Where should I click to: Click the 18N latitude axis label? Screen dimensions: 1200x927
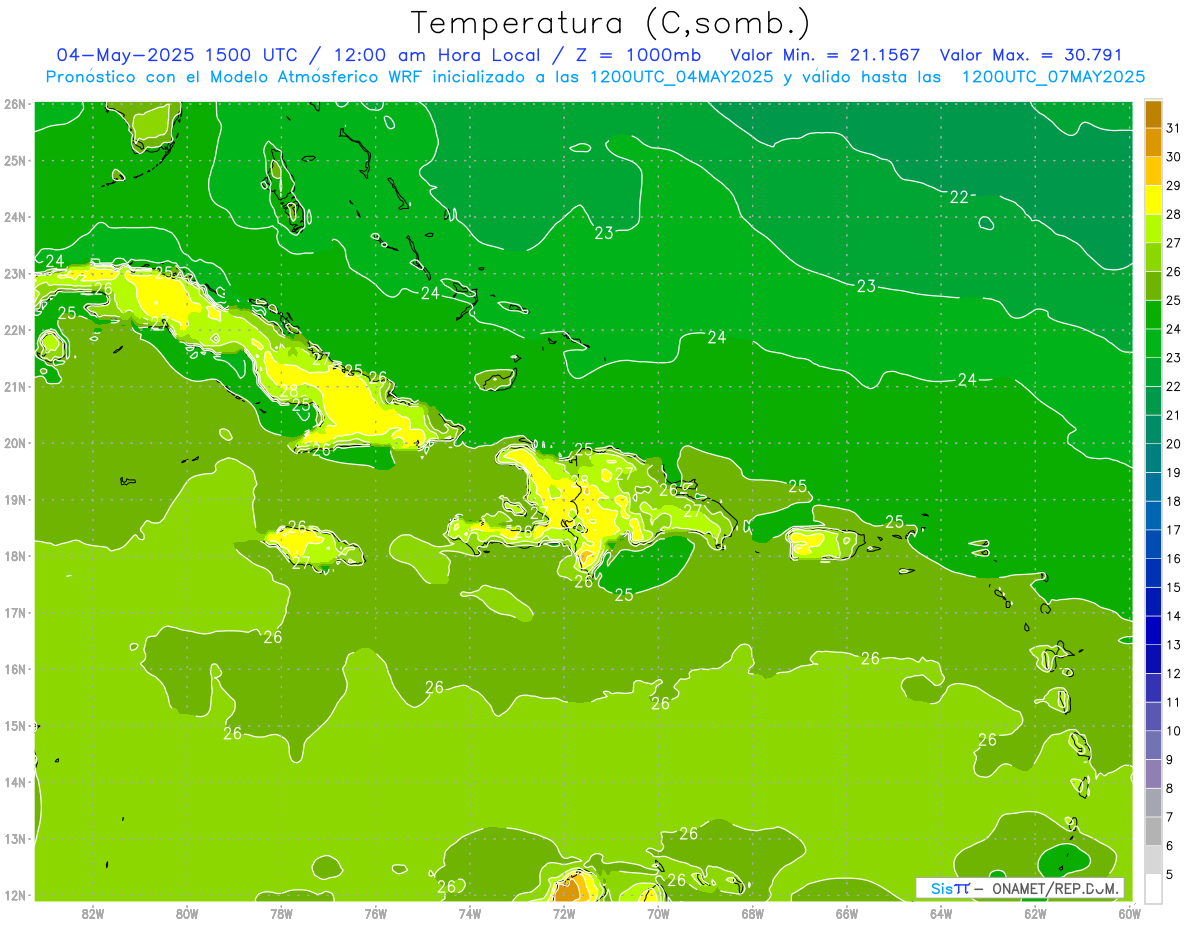click(x=15, y=556)
